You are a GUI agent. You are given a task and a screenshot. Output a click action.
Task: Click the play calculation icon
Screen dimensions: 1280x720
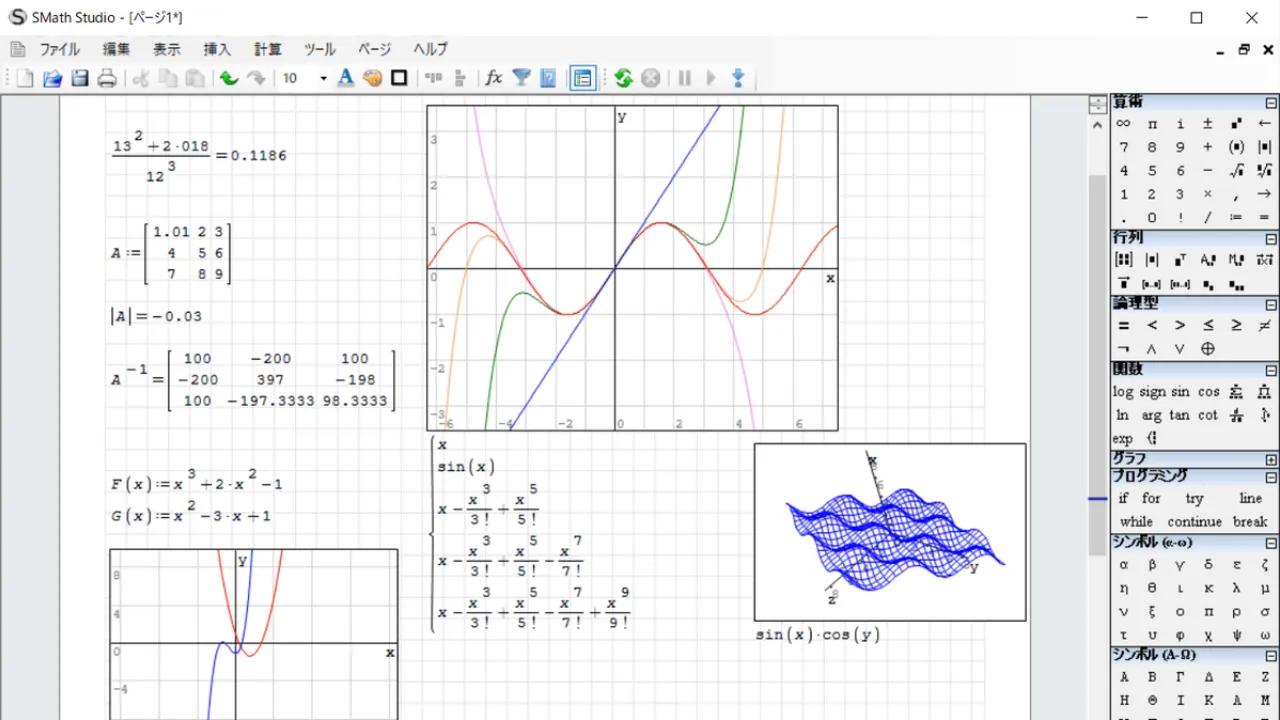coord(711,78)
